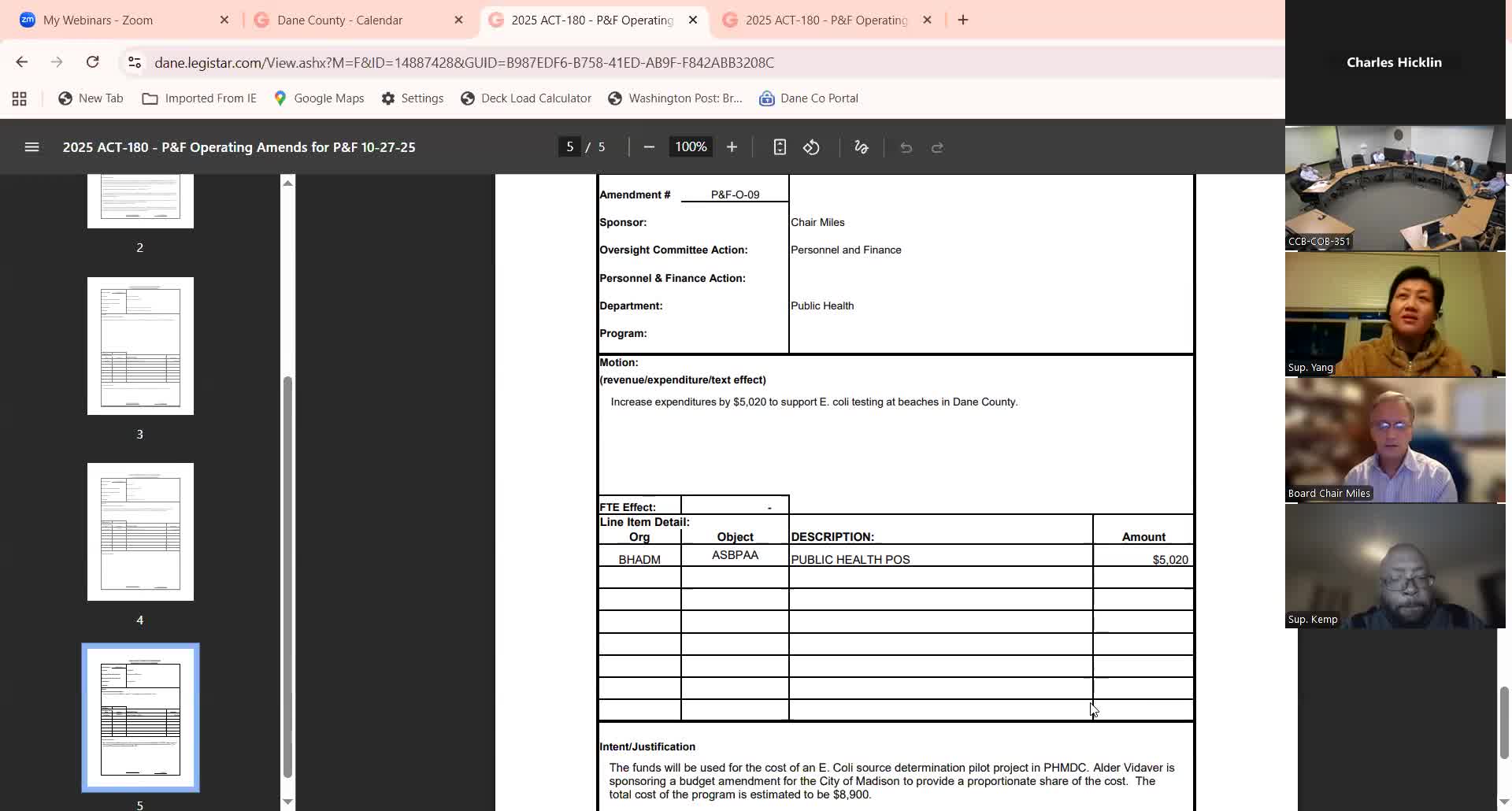Reload the current page
The image size is (1512, 811).
pyautogui.click(x=92, y=62)
